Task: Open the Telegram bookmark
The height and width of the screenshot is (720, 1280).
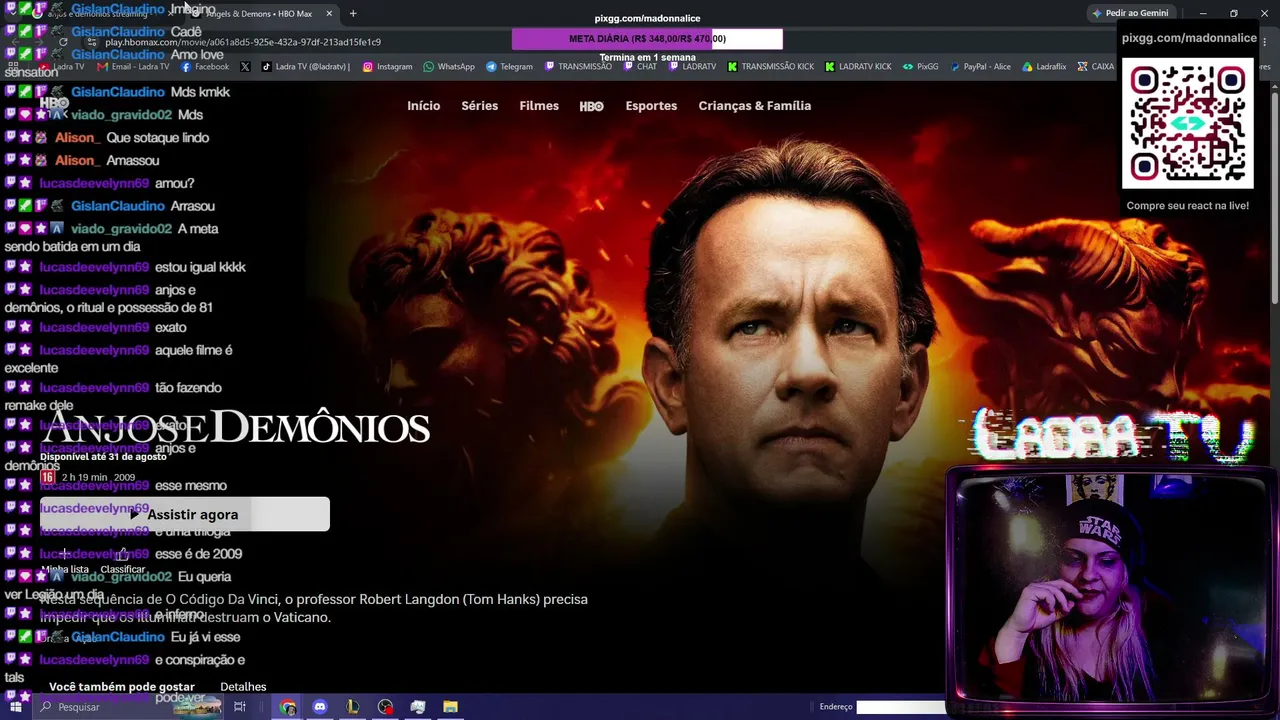Action: (x=510, y=67)
